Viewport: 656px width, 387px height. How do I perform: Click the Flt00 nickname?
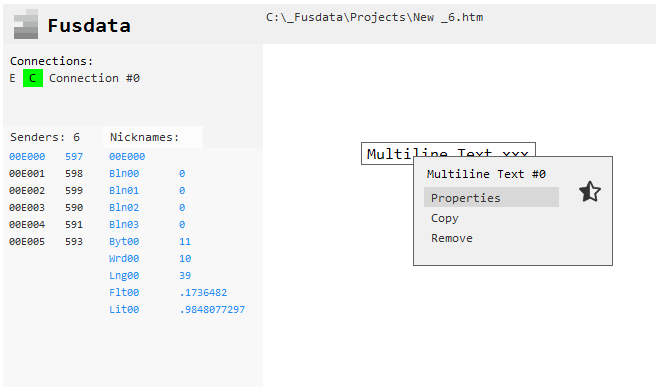(x=124, y=292)
